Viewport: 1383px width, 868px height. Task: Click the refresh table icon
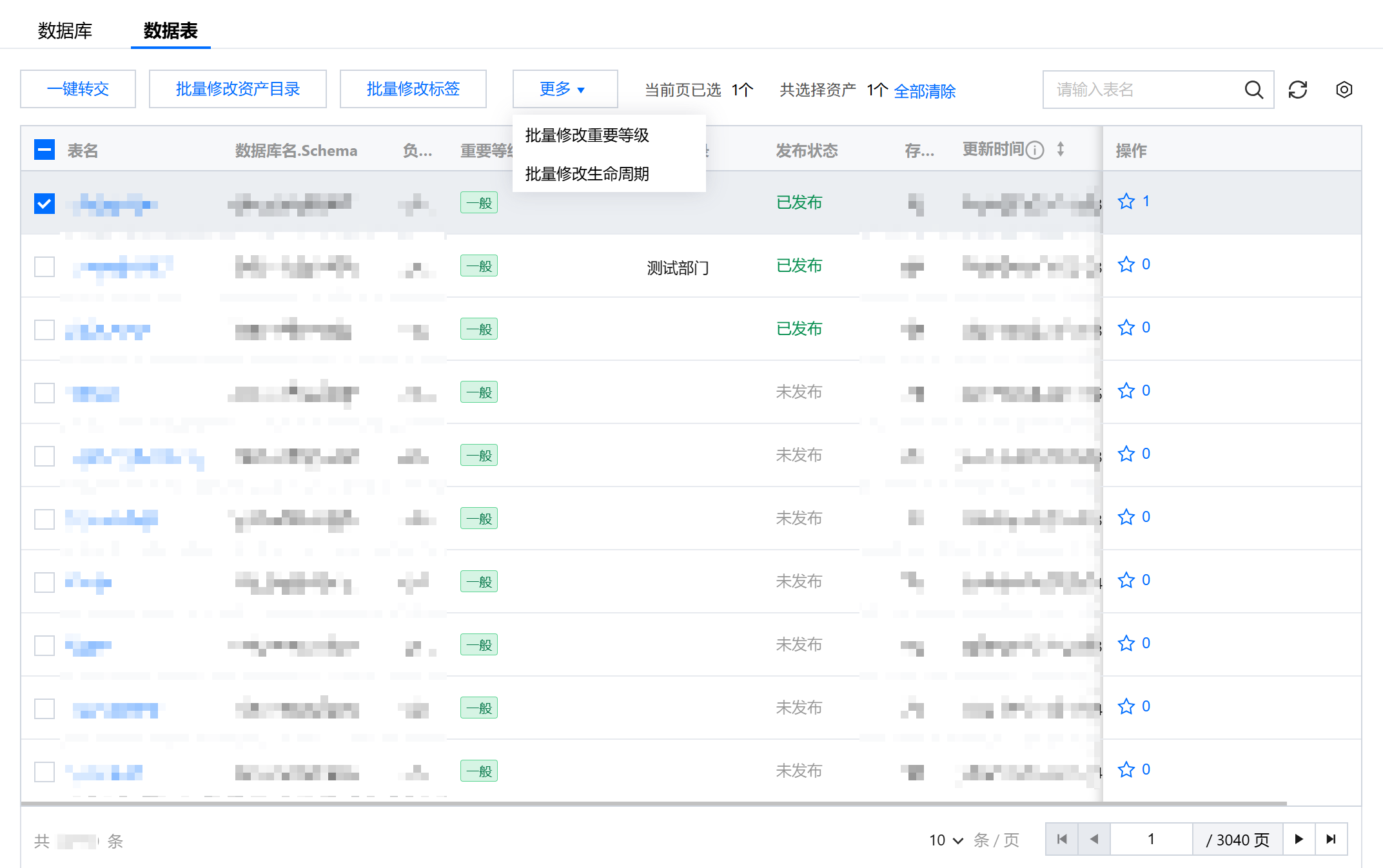pos(1297,90)
